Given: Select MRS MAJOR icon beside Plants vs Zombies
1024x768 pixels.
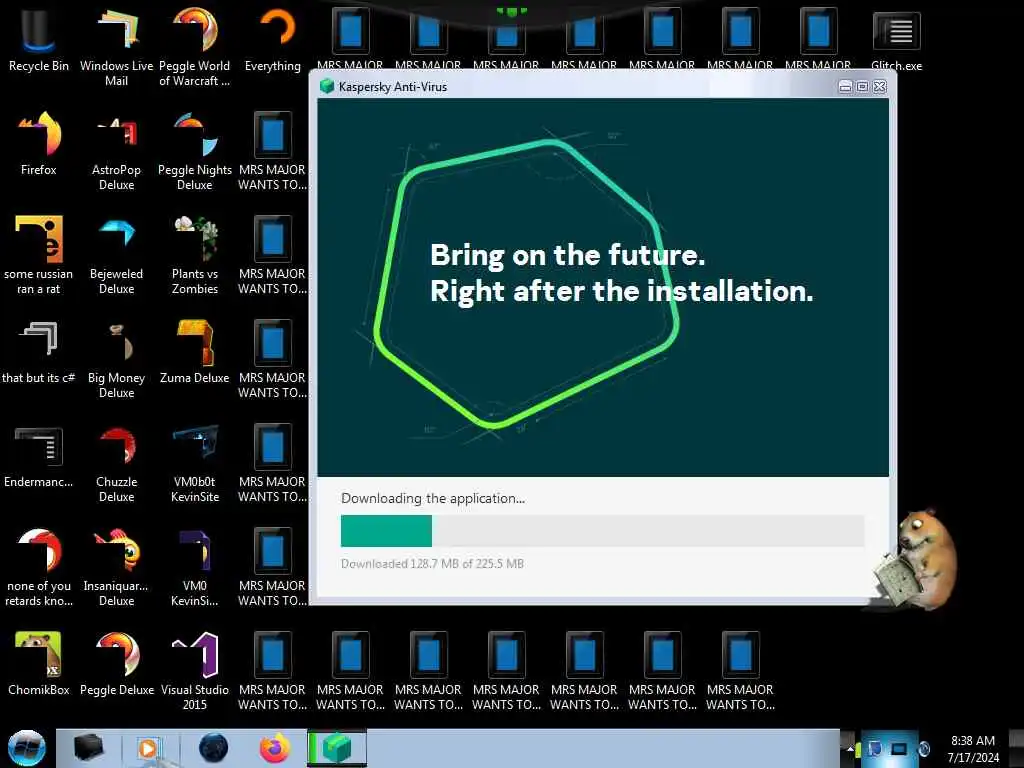Looking at the screenshot, I should click(x=272, y=255).
